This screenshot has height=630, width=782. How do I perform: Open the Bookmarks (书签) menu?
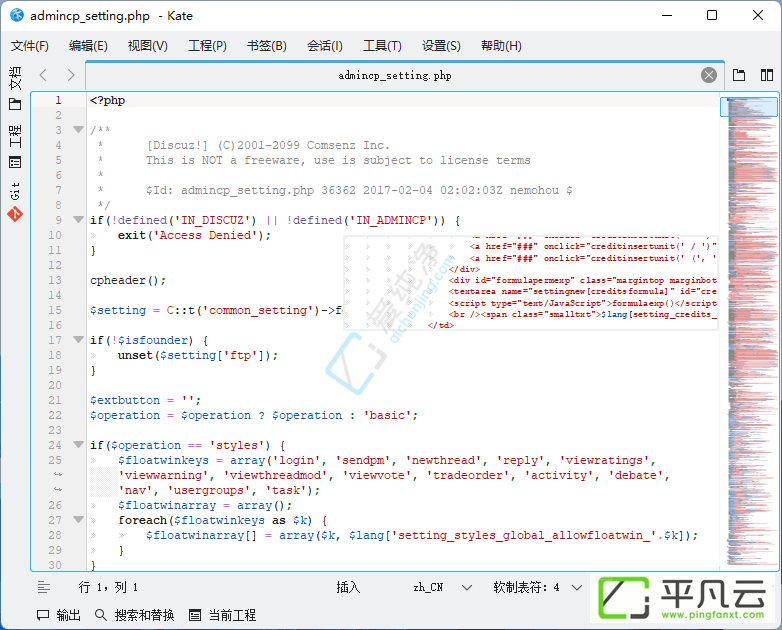(x=267, y=46)
